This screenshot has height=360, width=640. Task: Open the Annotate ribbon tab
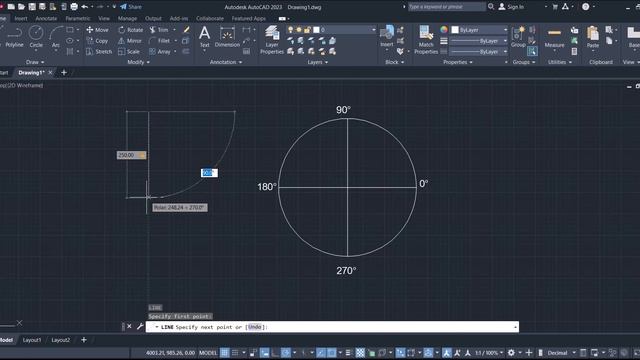46,18
